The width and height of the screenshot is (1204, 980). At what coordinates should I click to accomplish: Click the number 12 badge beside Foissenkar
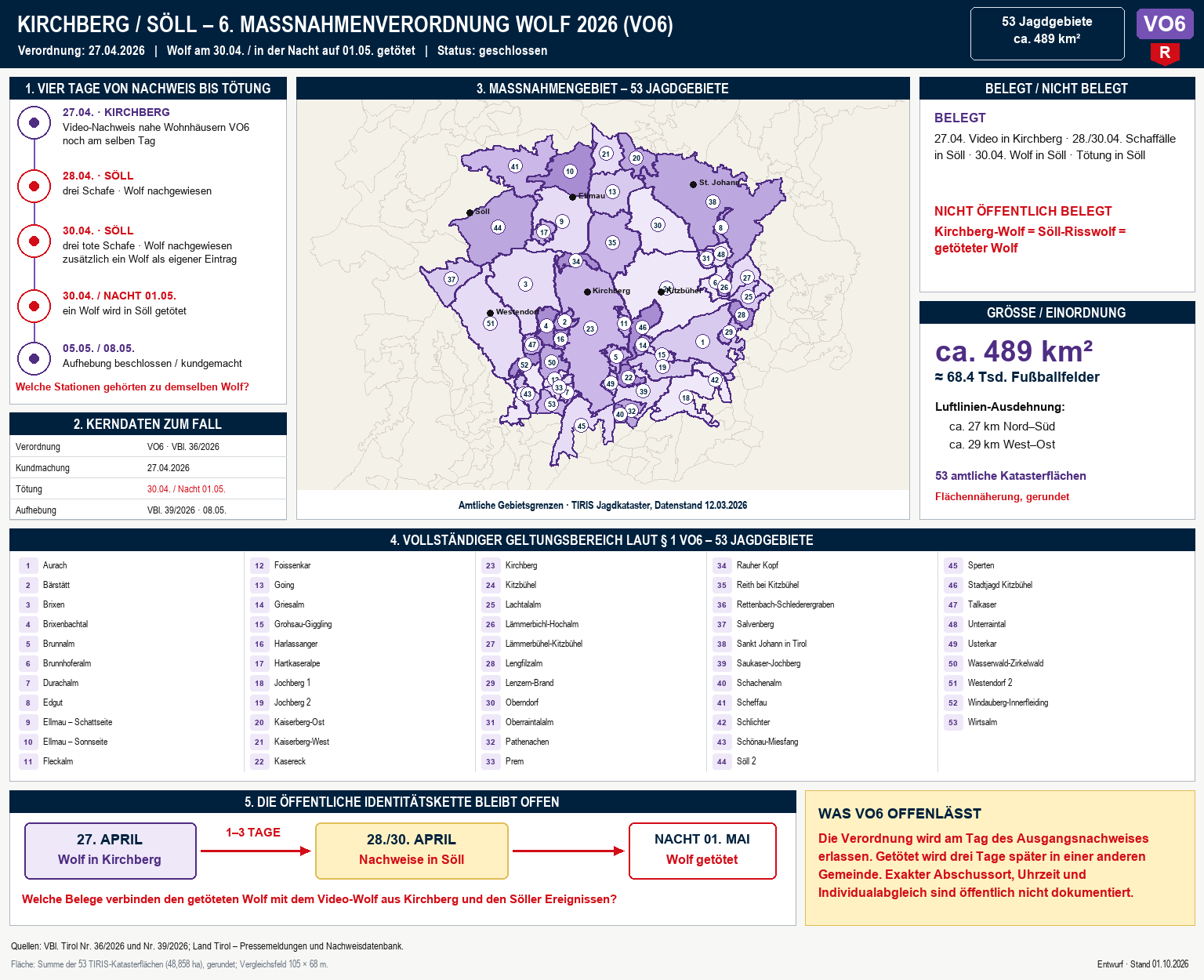(x=259, y=565)
